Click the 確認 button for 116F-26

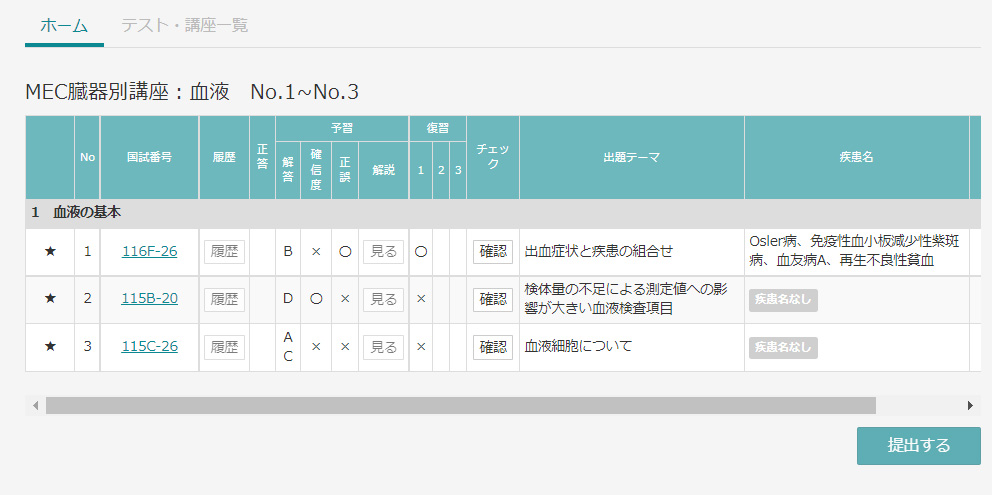click(x=493, y=252)
